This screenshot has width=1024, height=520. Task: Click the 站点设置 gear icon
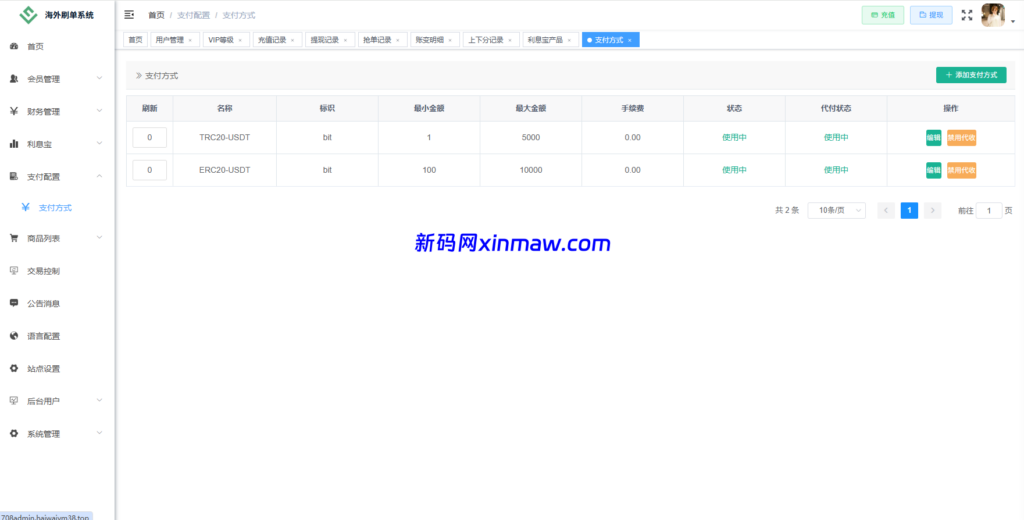tap(14, 368)
